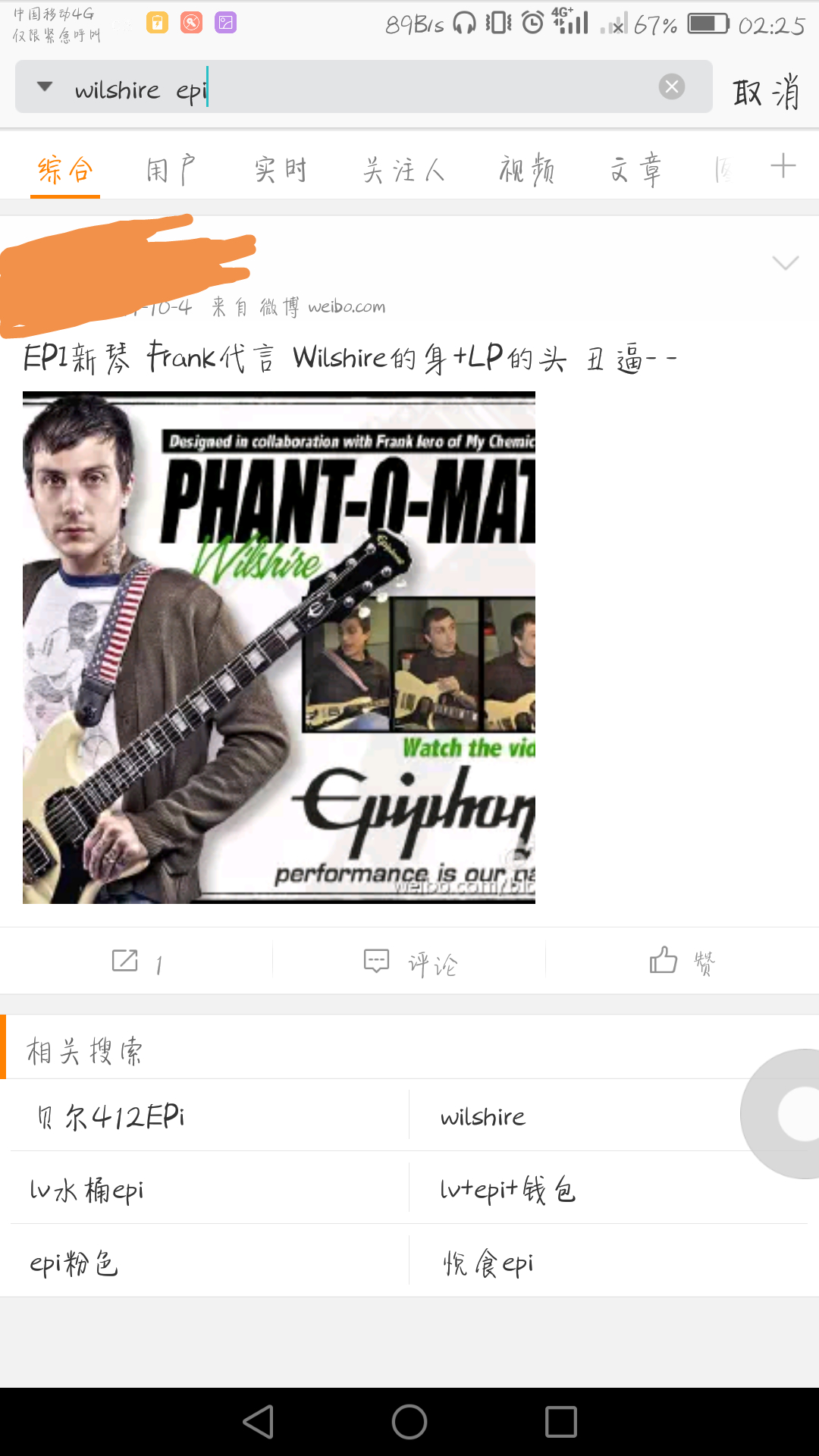This screenshot has width=819, height=1456.
Task: Expand post options chevron
Action: click(x=785, y=262)
